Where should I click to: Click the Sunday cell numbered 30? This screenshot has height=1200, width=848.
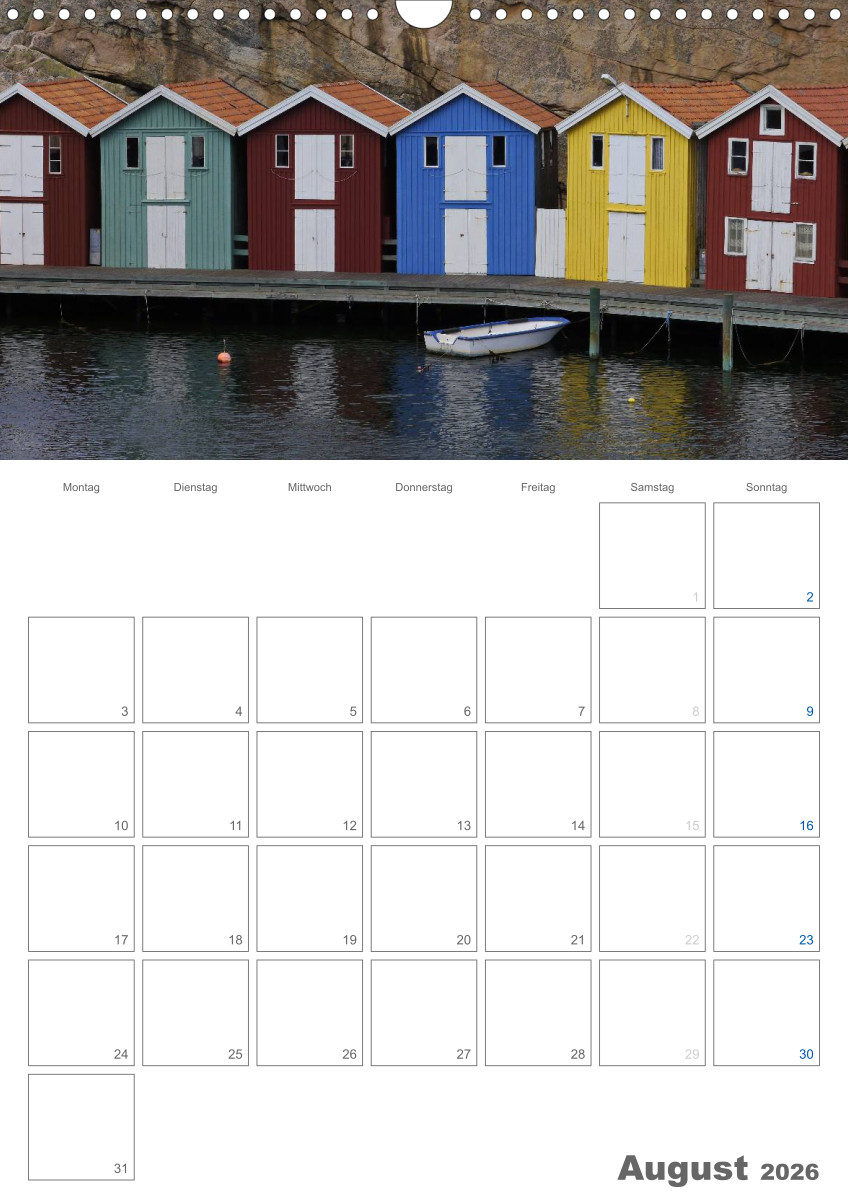point(766,1013)
